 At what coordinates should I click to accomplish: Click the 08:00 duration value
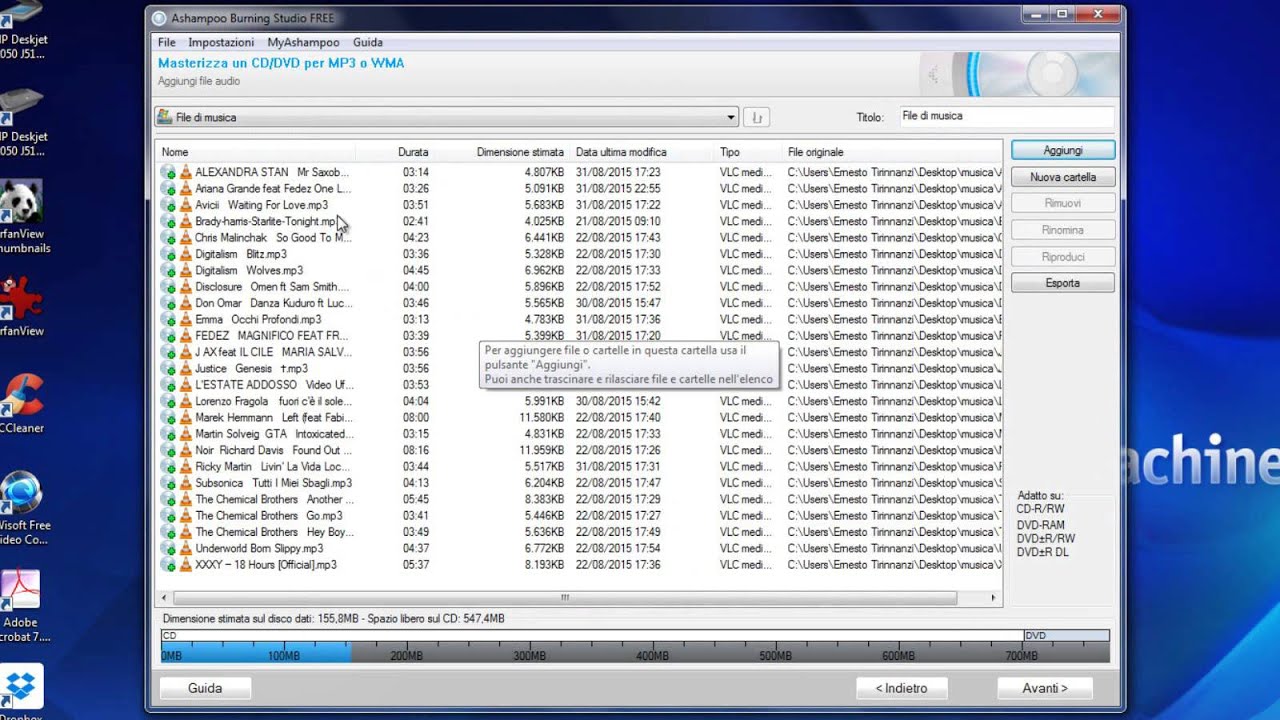tap(416, 417)
